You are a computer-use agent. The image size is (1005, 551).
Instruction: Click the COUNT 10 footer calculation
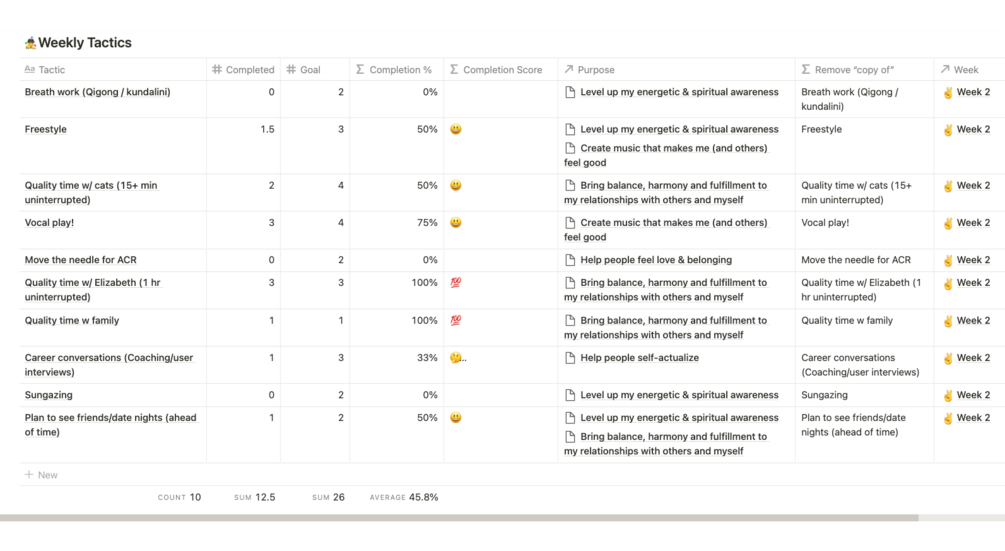(x=180, y=497)
